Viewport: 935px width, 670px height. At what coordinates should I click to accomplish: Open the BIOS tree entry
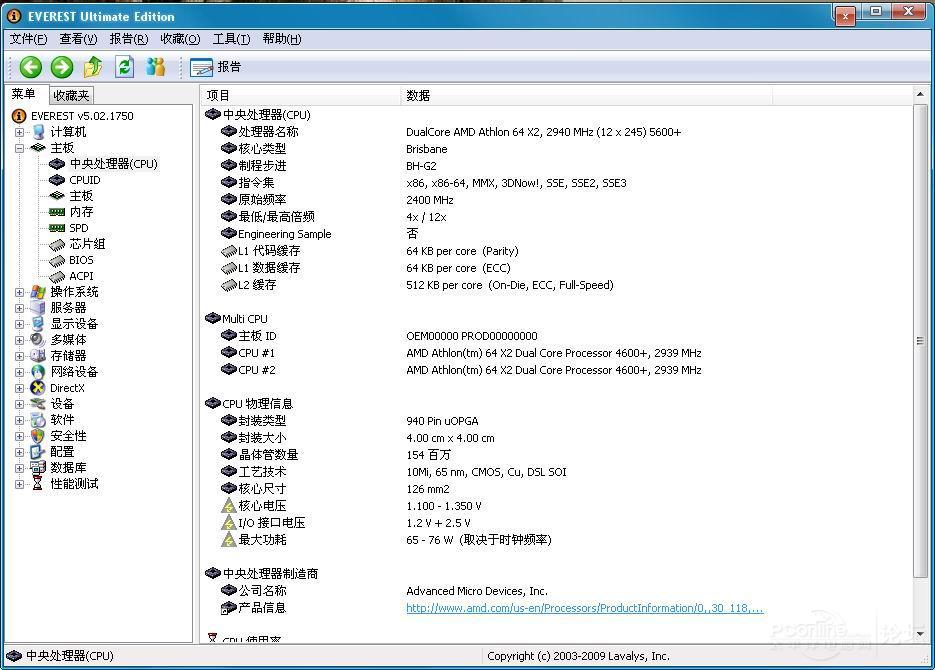(x=81, y=260)
